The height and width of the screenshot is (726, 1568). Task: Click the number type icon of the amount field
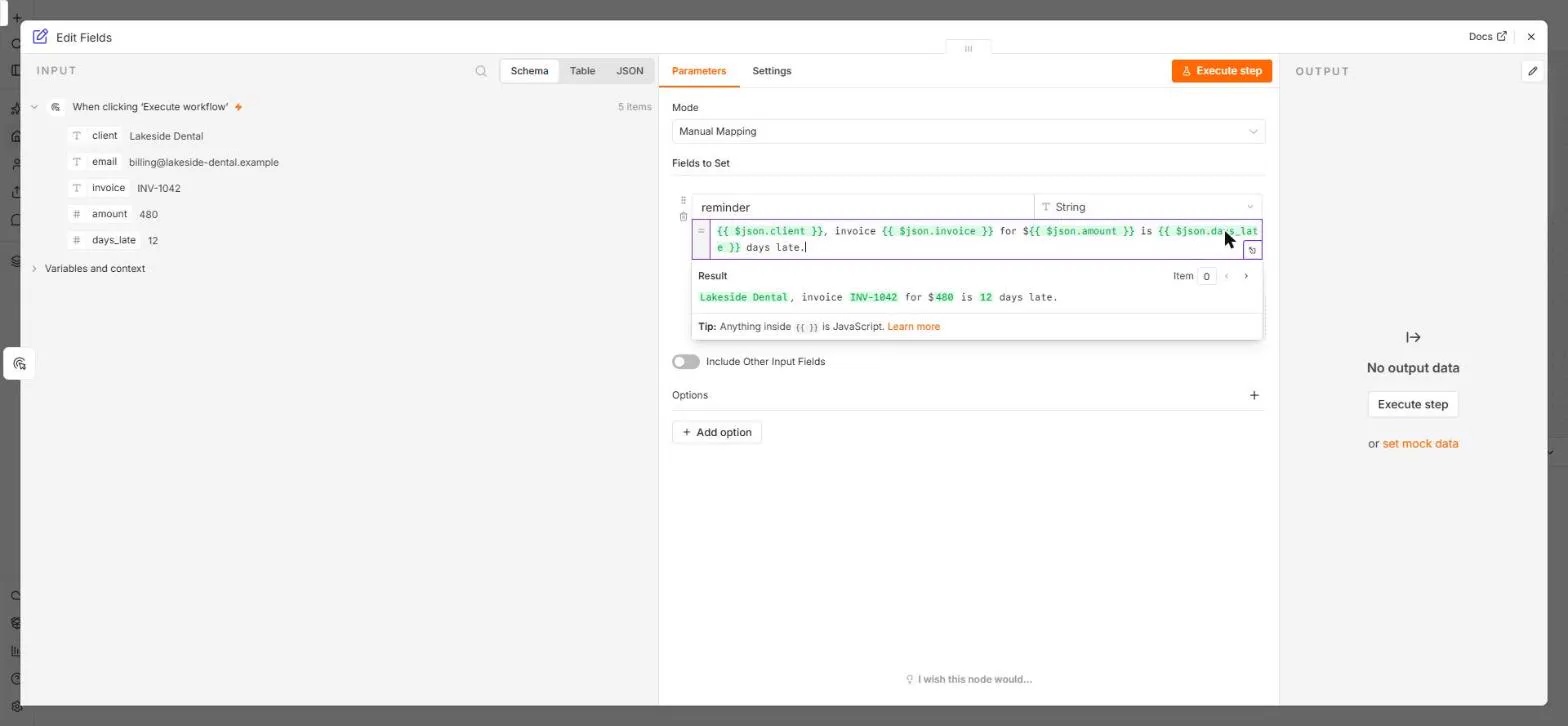tap(76, 214)
